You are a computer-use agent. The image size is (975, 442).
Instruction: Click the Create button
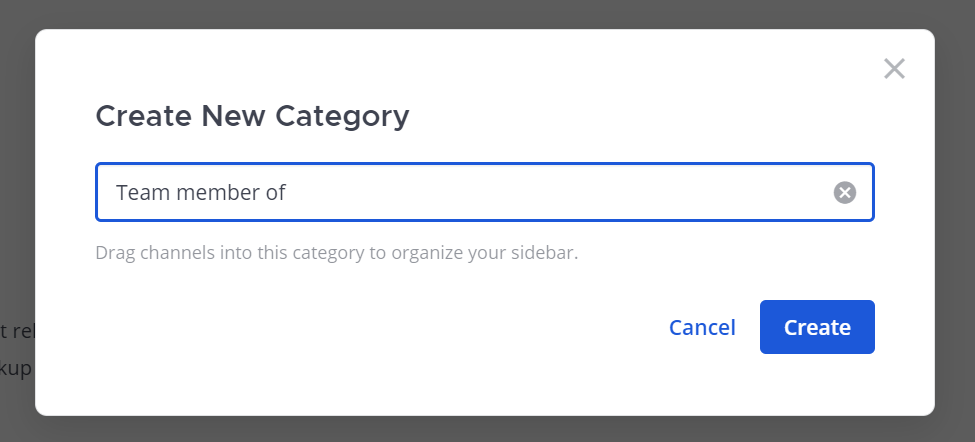817,327
